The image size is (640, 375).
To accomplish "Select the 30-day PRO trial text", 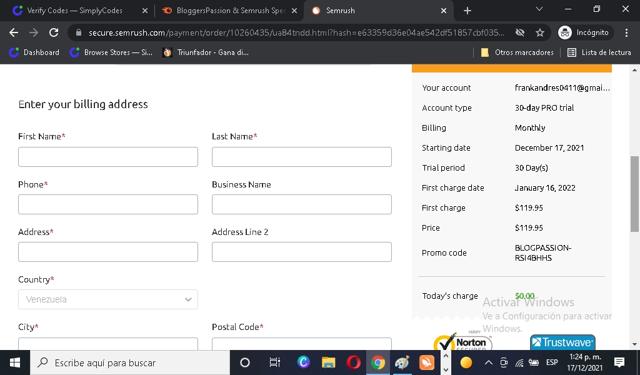I will [544, 108].
